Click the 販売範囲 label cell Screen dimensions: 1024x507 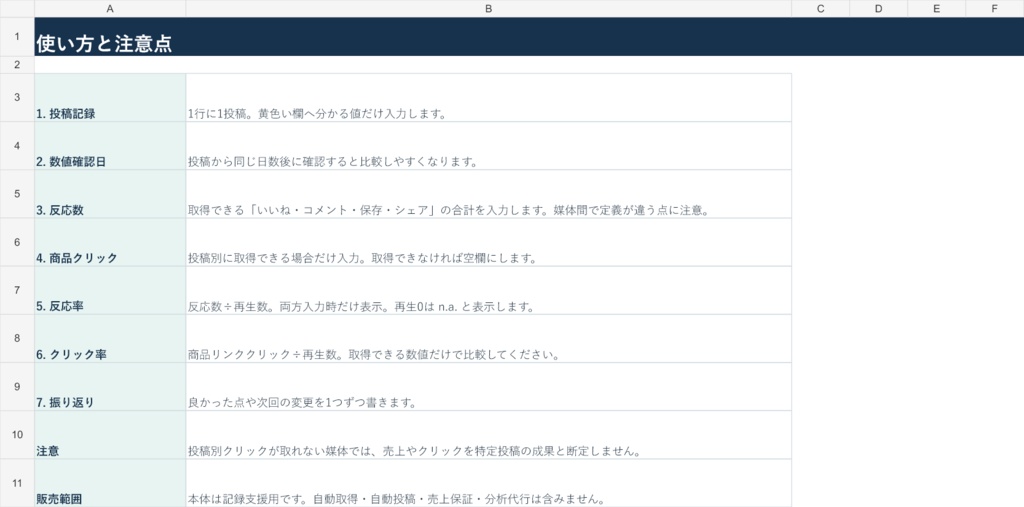point(110,483)
